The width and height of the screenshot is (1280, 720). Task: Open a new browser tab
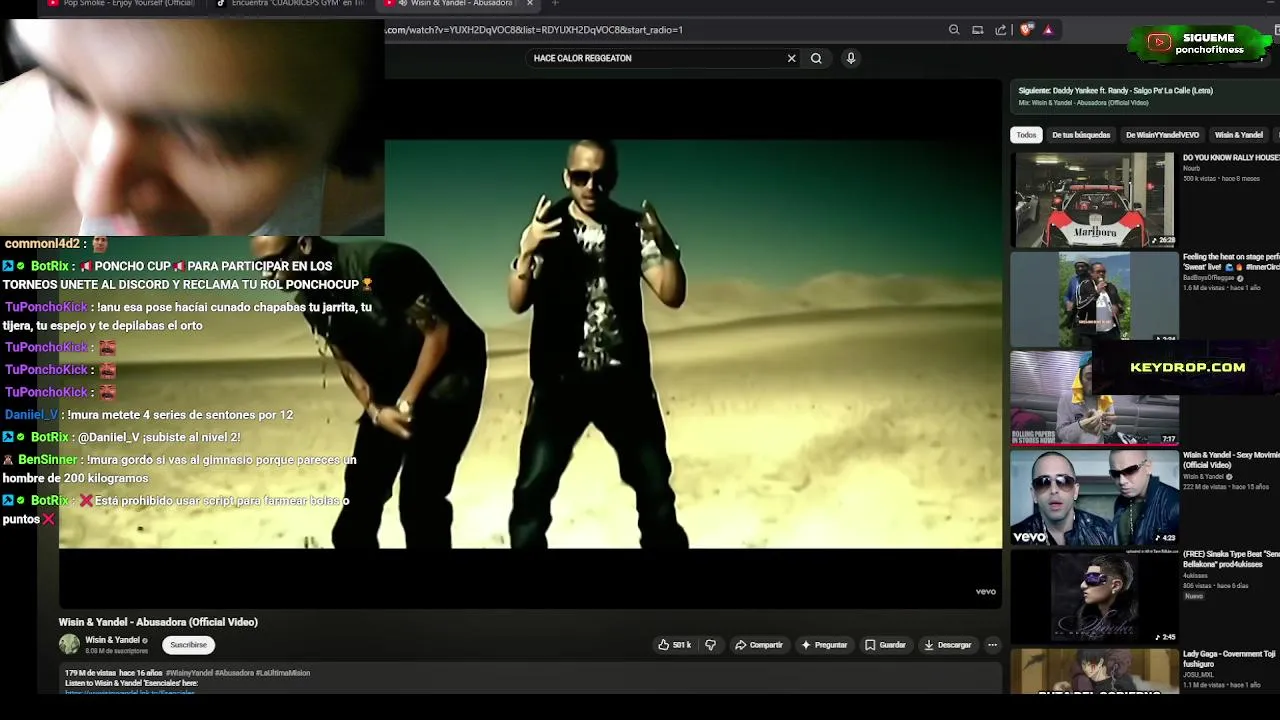pos(555,4)
